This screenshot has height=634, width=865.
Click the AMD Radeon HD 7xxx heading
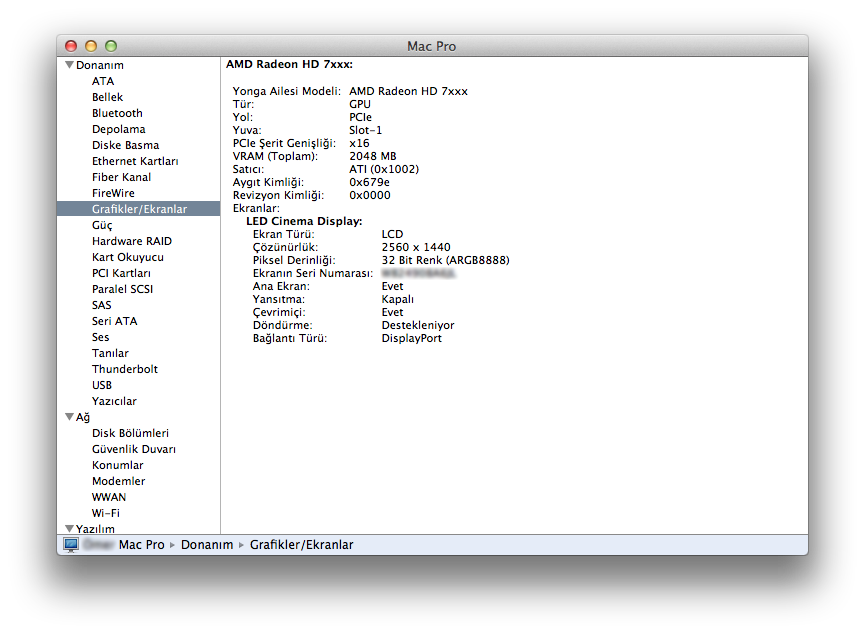click(x=289, y=65)
